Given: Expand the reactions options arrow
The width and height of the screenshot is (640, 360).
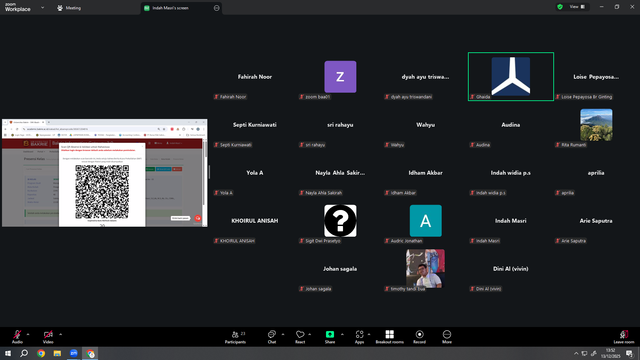Looking at the screenshot, I should 309,334.
